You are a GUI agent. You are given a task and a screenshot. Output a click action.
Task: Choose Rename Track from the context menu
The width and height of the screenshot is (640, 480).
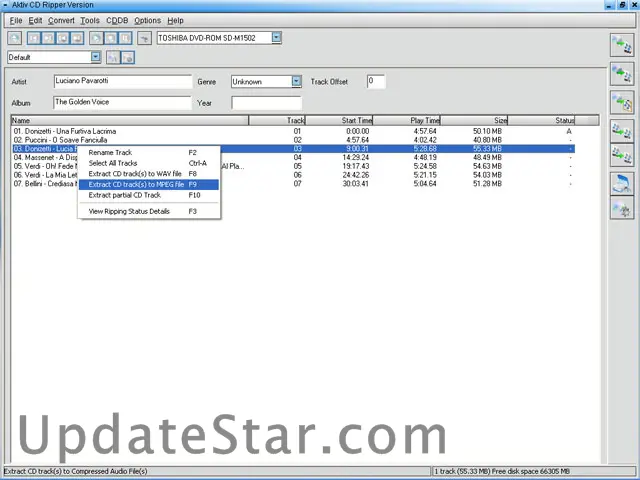149,153
